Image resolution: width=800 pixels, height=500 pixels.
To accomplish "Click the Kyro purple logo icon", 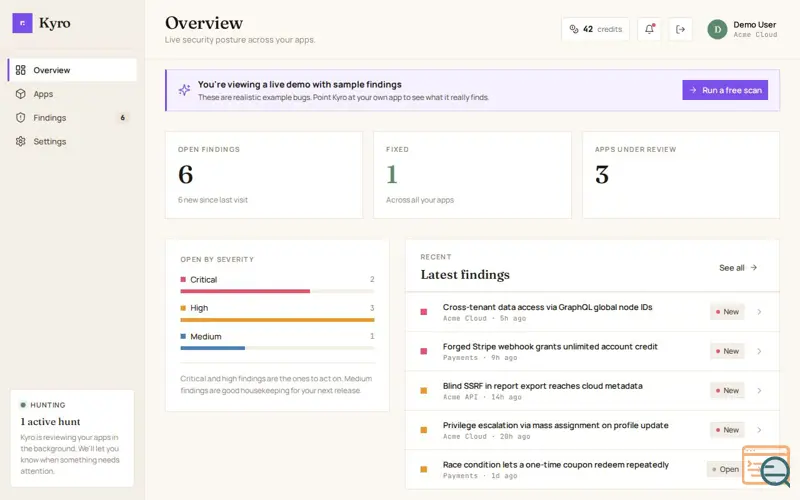I will pos(22,23).
